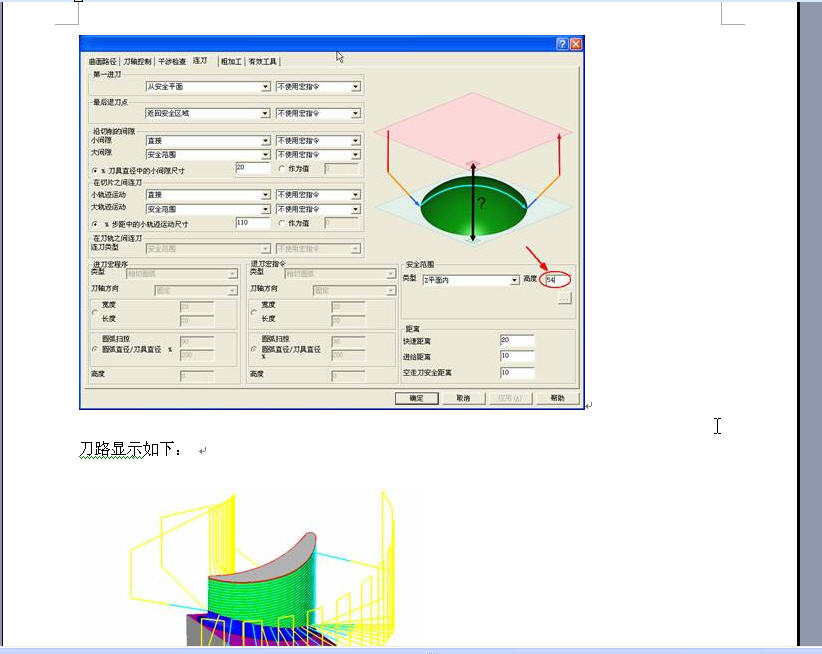Select the 连刀 tab
Image resolution: width=822 pixels, height=654 pixels.
tap(200, 60)
